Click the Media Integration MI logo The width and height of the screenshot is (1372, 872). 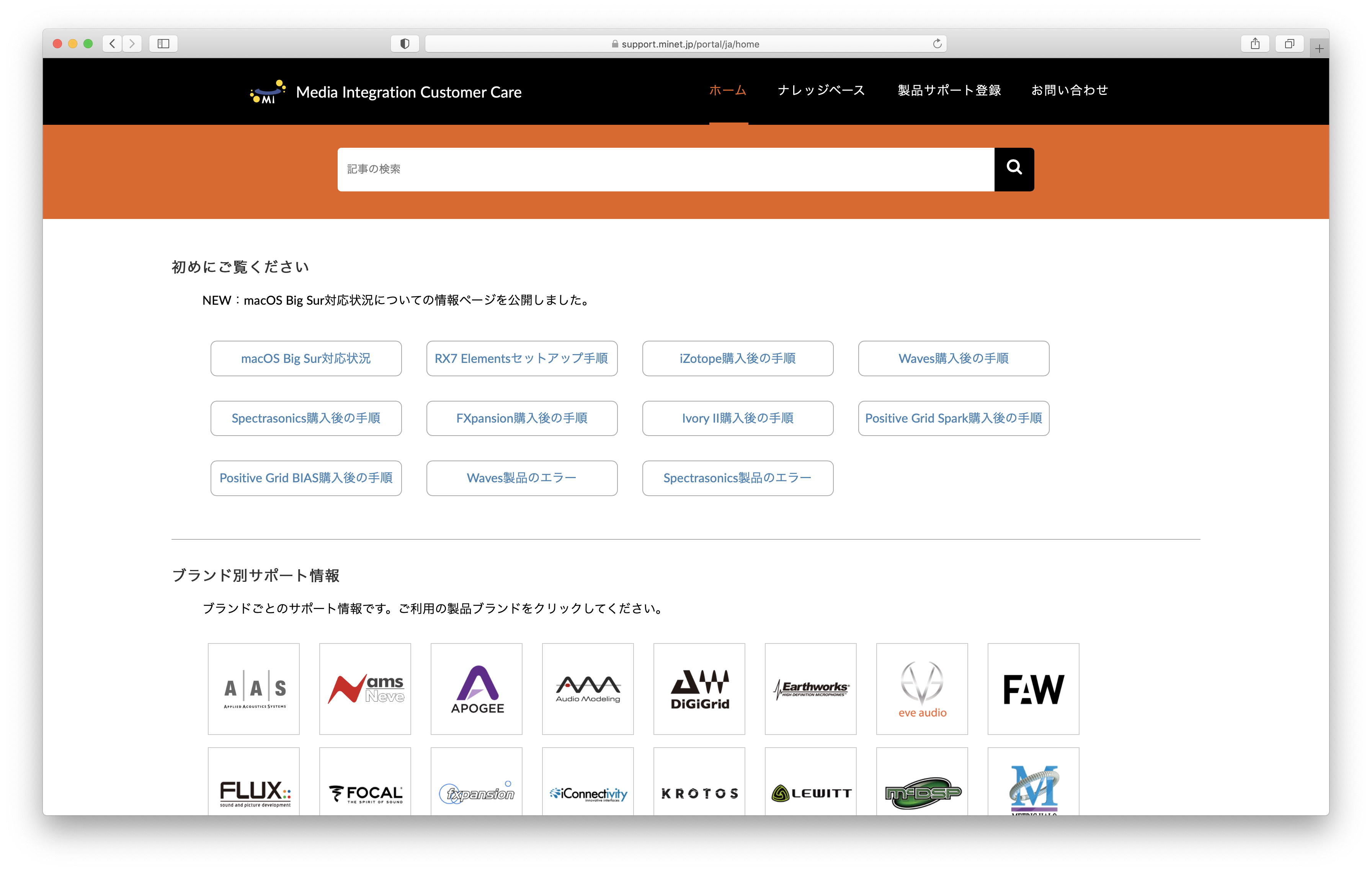click(x=268, y=92)
